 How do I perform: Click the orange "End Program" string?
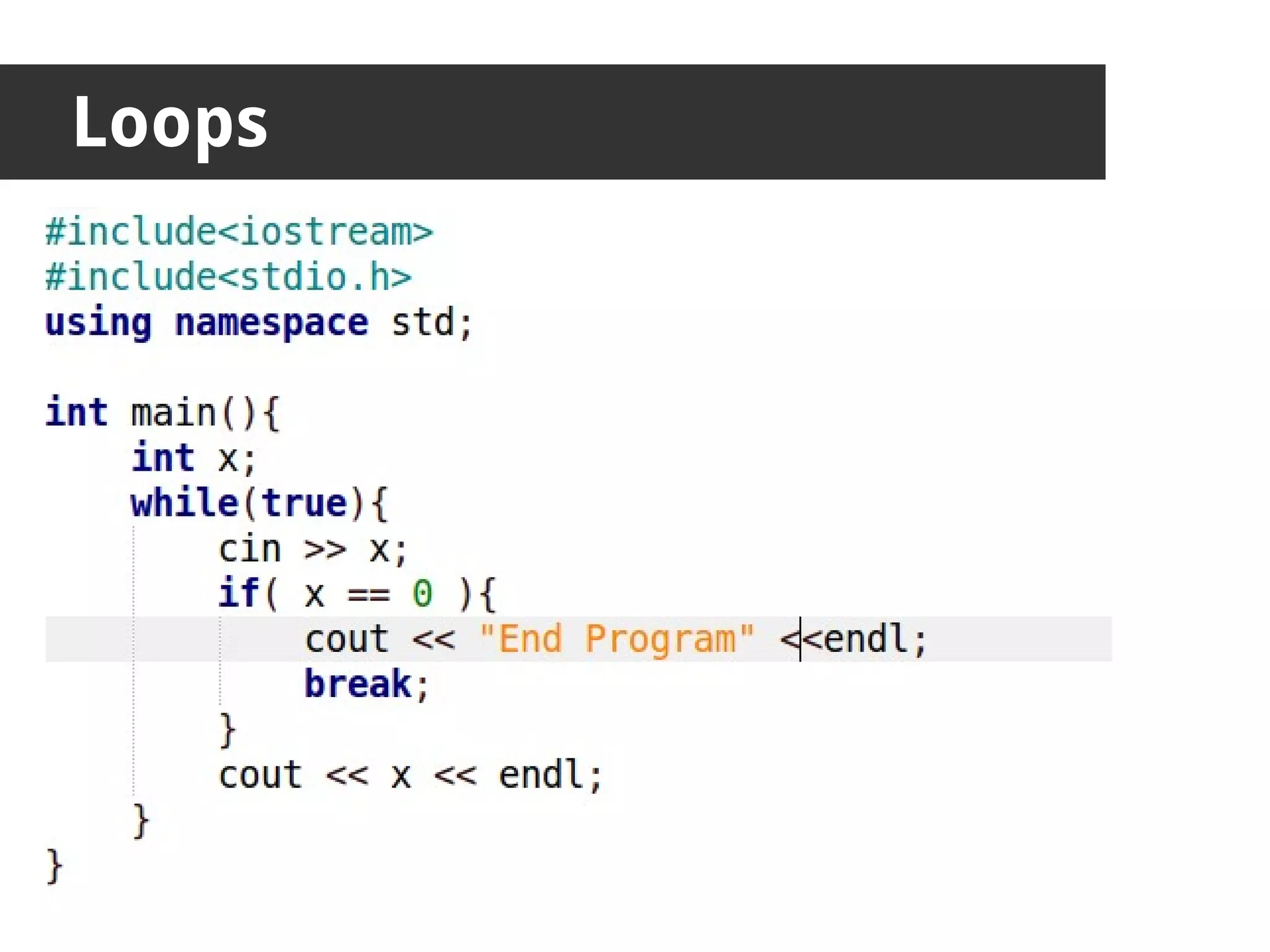point(616,639)
